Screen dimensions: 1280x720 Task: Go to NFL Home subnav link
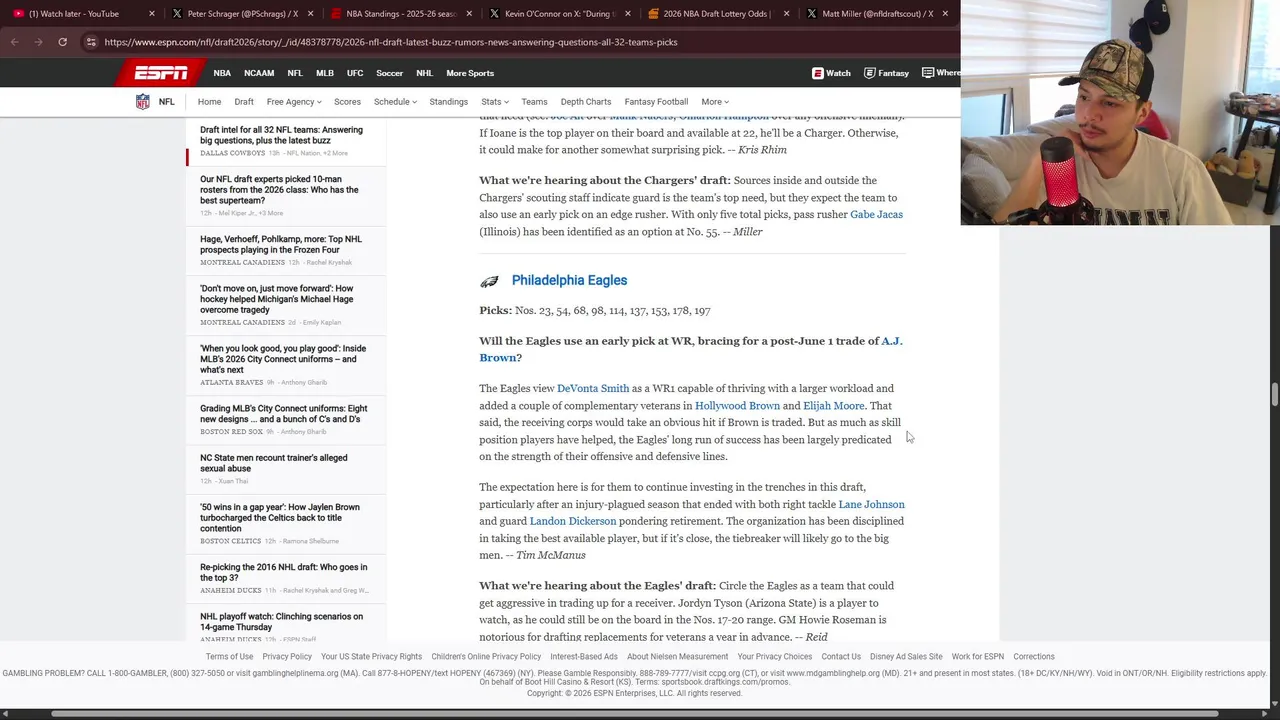(209, 102)
